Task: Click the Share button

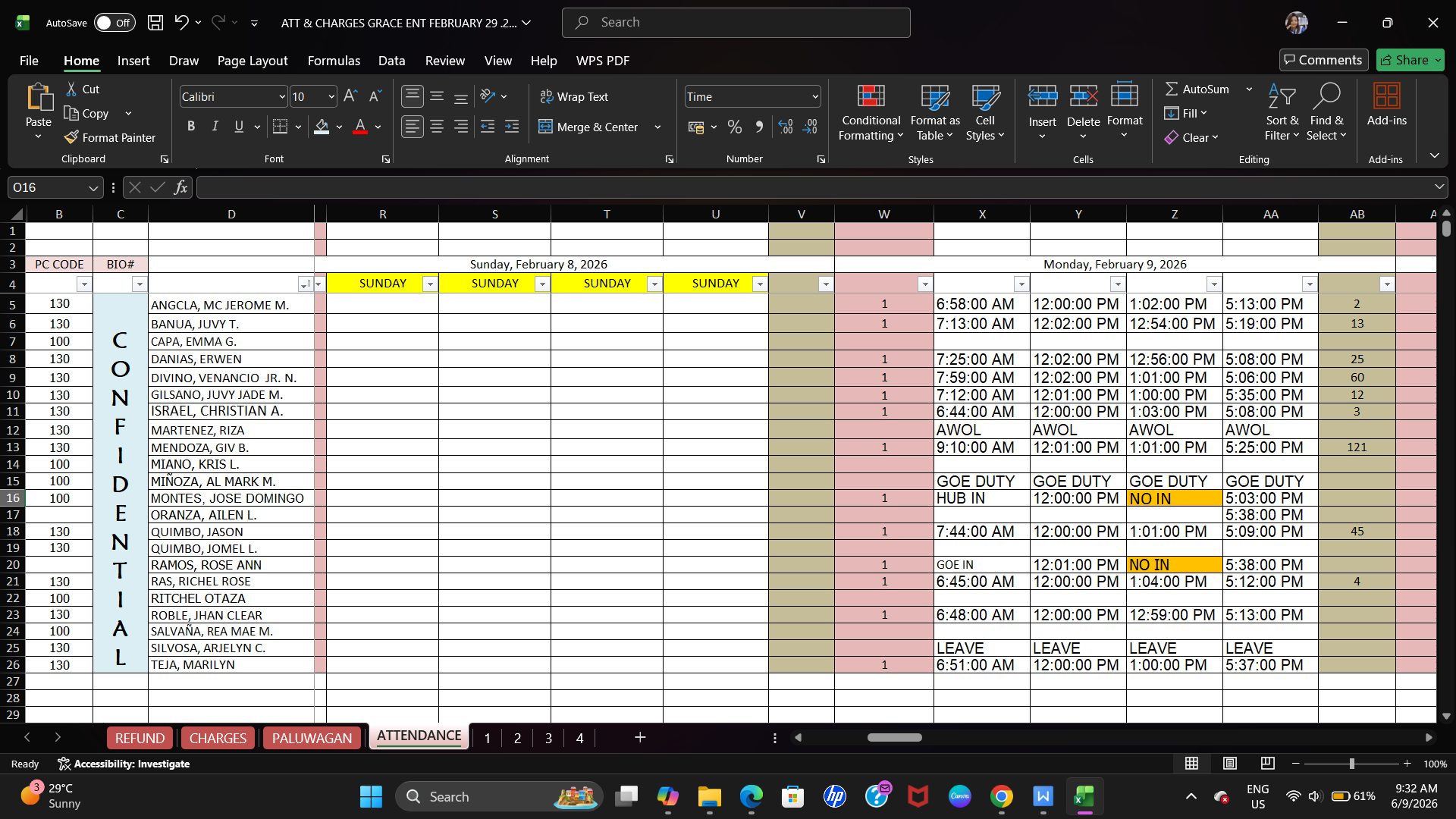Action: 1410,60
